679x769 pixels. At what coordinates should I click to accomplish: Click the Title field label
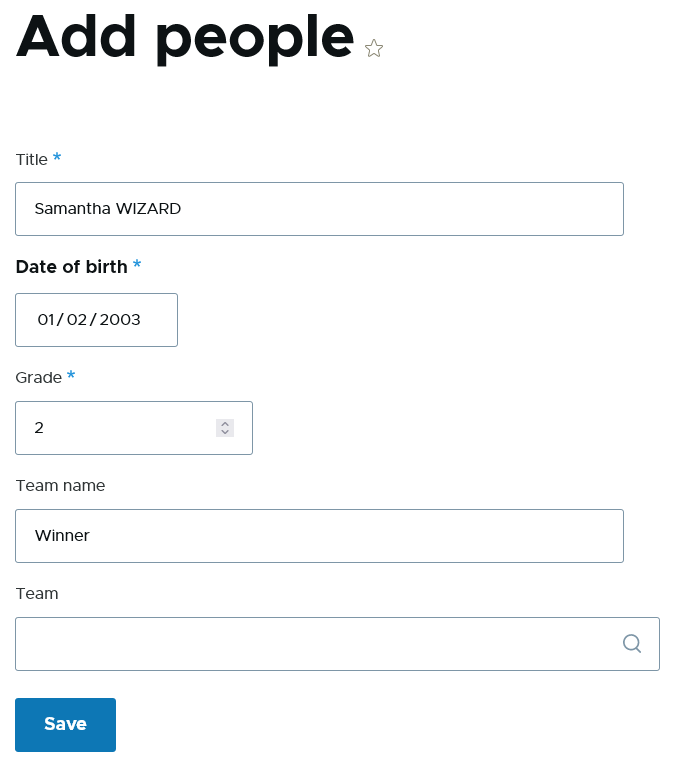pos(31,159)
